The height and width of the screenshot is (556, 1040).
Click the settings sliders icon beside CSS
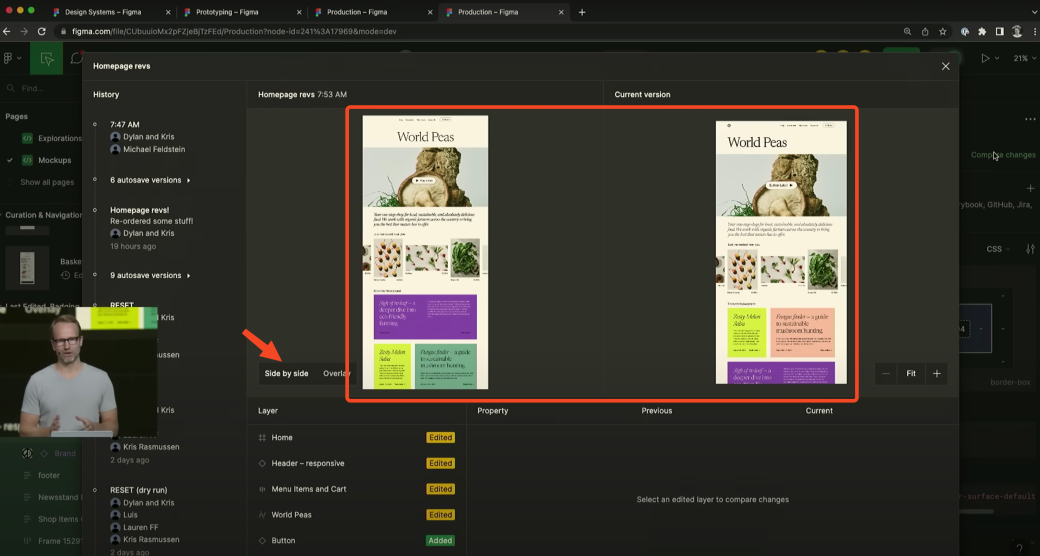tap(1030, 249)
